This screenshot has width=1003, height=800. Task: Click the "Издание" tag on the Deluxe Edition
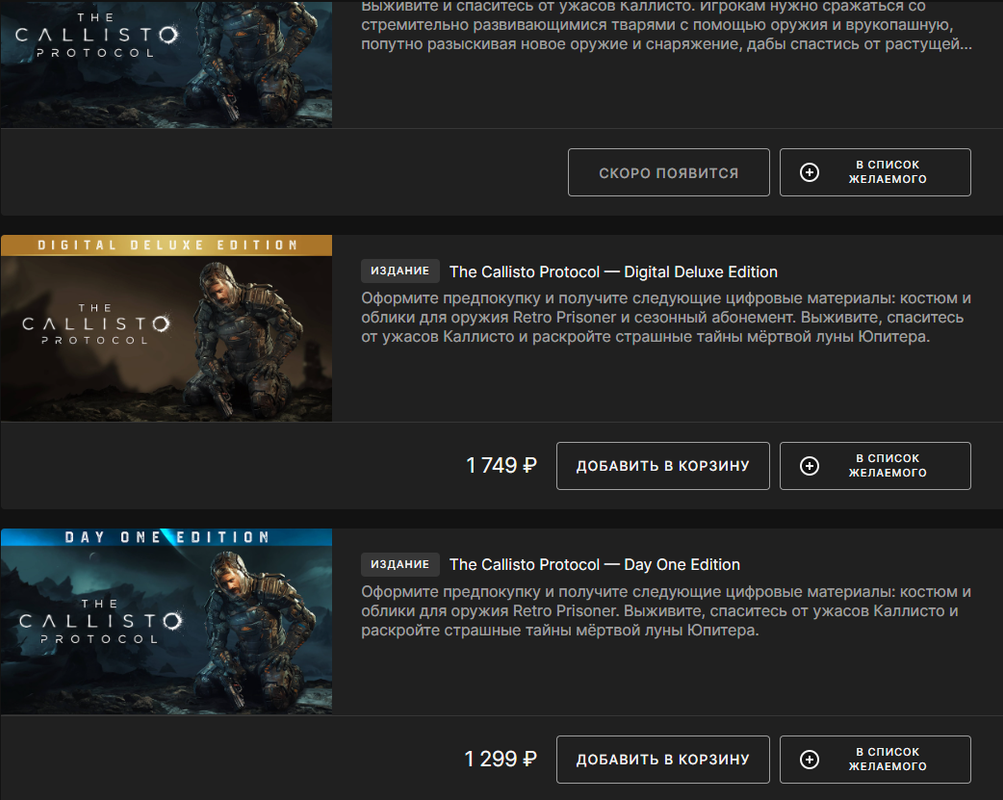400,271
